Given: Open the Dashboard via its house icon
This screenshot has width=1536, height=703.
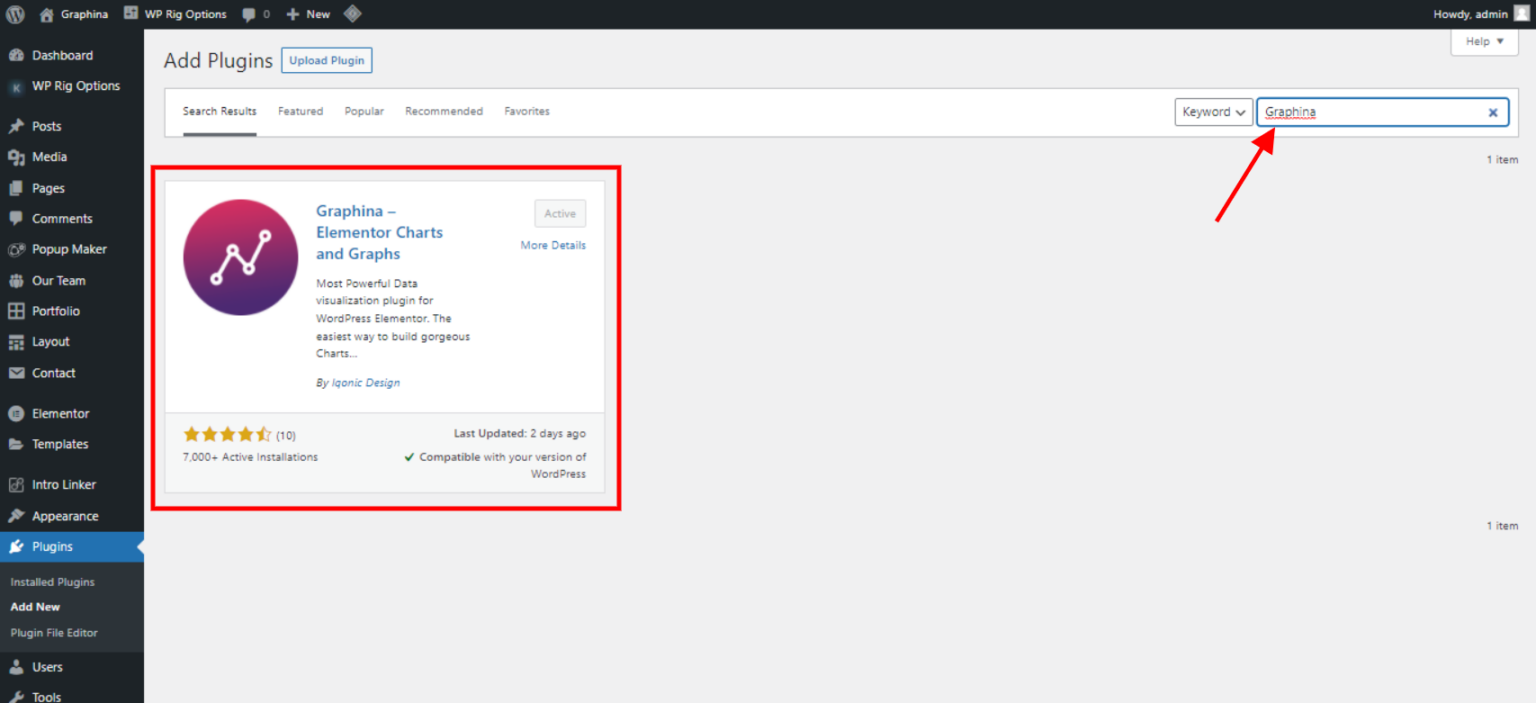Looking at the screenshot, I should (20, 55).
